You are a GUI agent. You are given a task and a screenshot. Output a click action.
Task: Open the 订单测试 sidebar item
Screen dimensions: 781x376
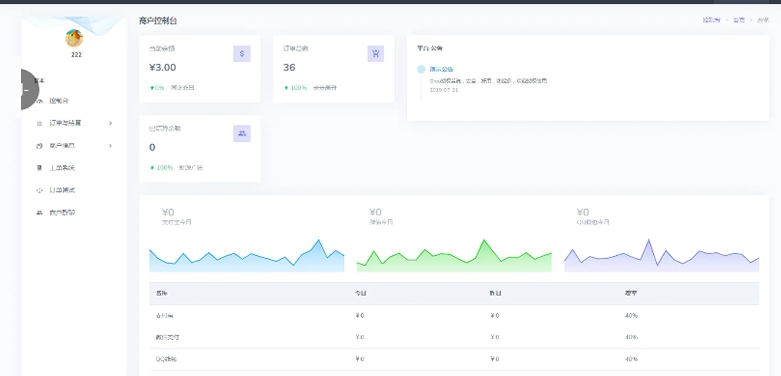point(62,190)
